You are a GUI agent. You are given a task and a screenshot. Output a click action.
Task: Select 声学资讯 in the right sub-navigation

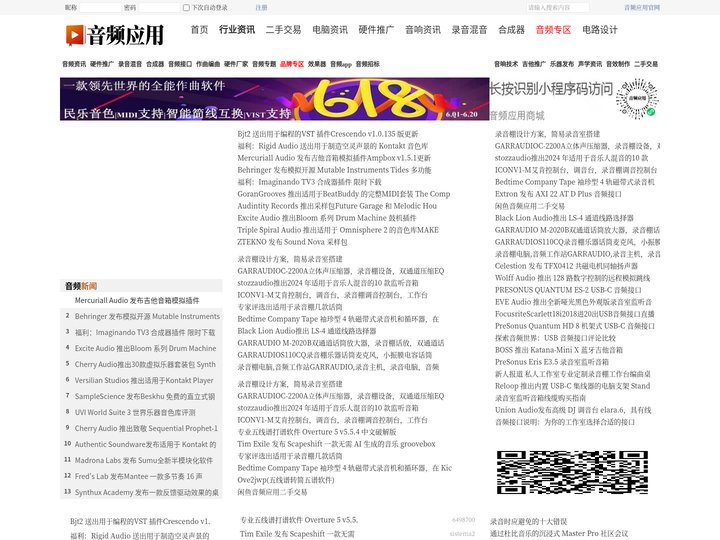click(x=590, y=64)
